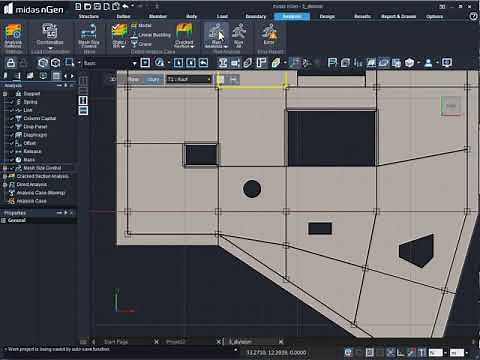Screen dimensions: 480x360
Task: Switch to the Results ribbon tab
Action: point(362,16)
